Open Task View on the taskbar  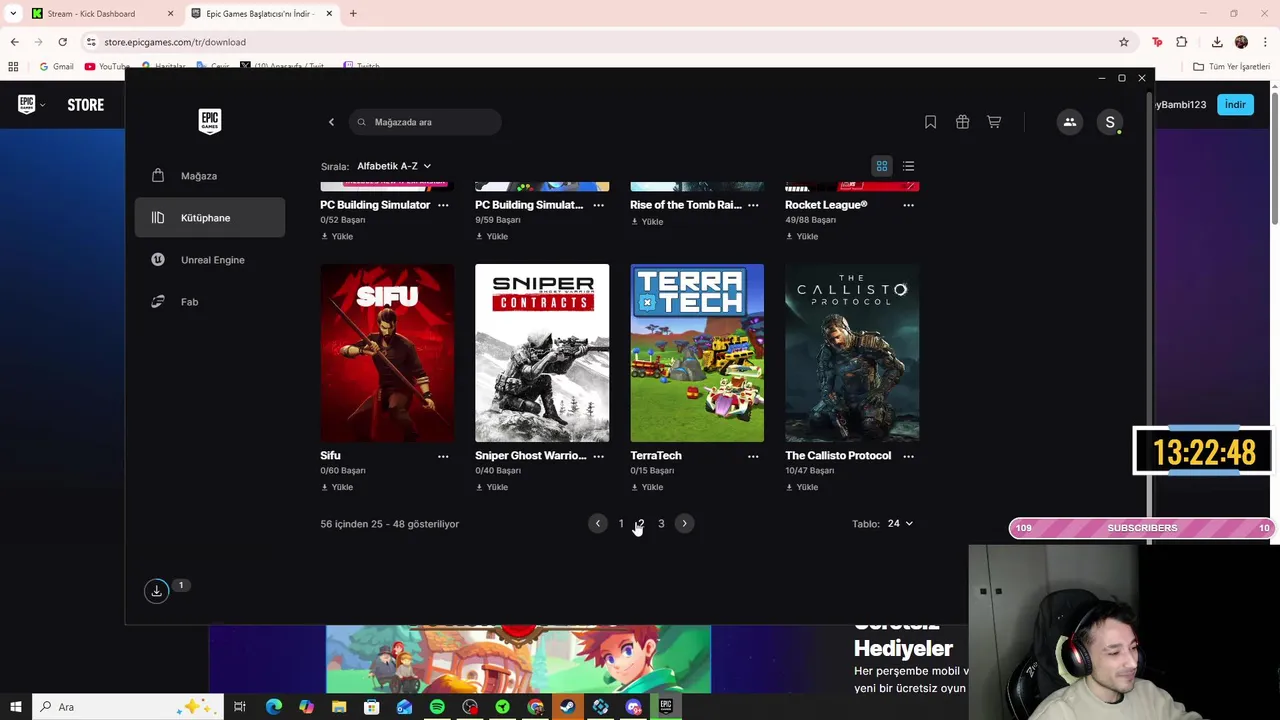coord(240,707)
